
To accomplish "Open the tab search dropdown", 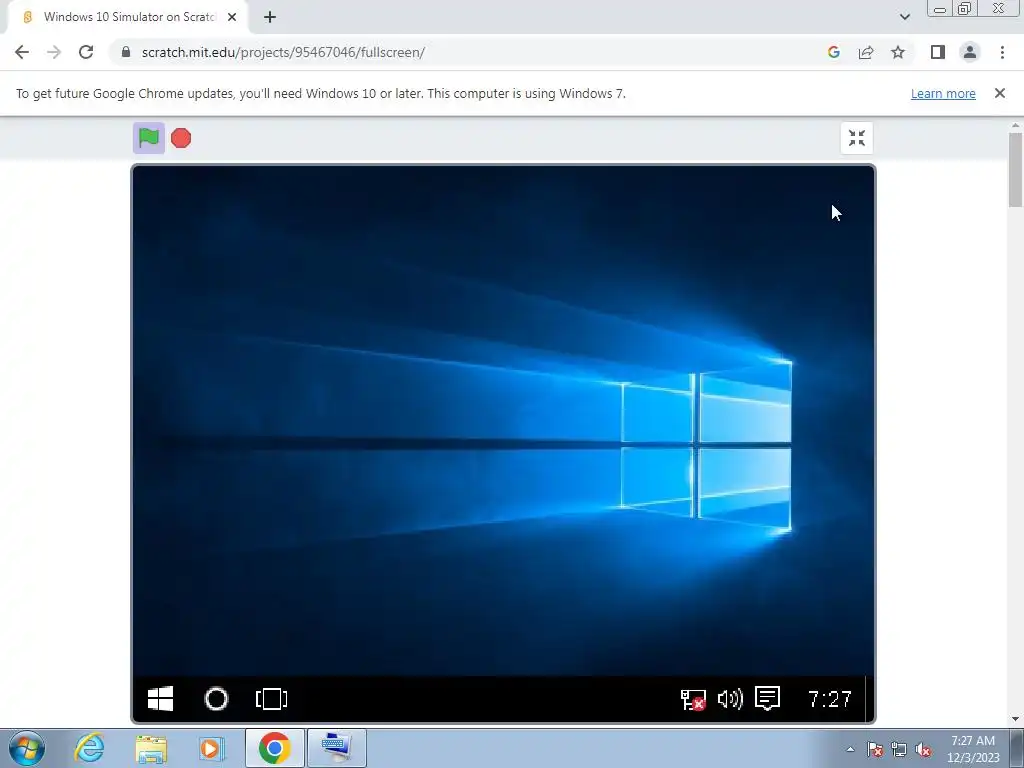I will pyautogui.click(x=904, y=17).
